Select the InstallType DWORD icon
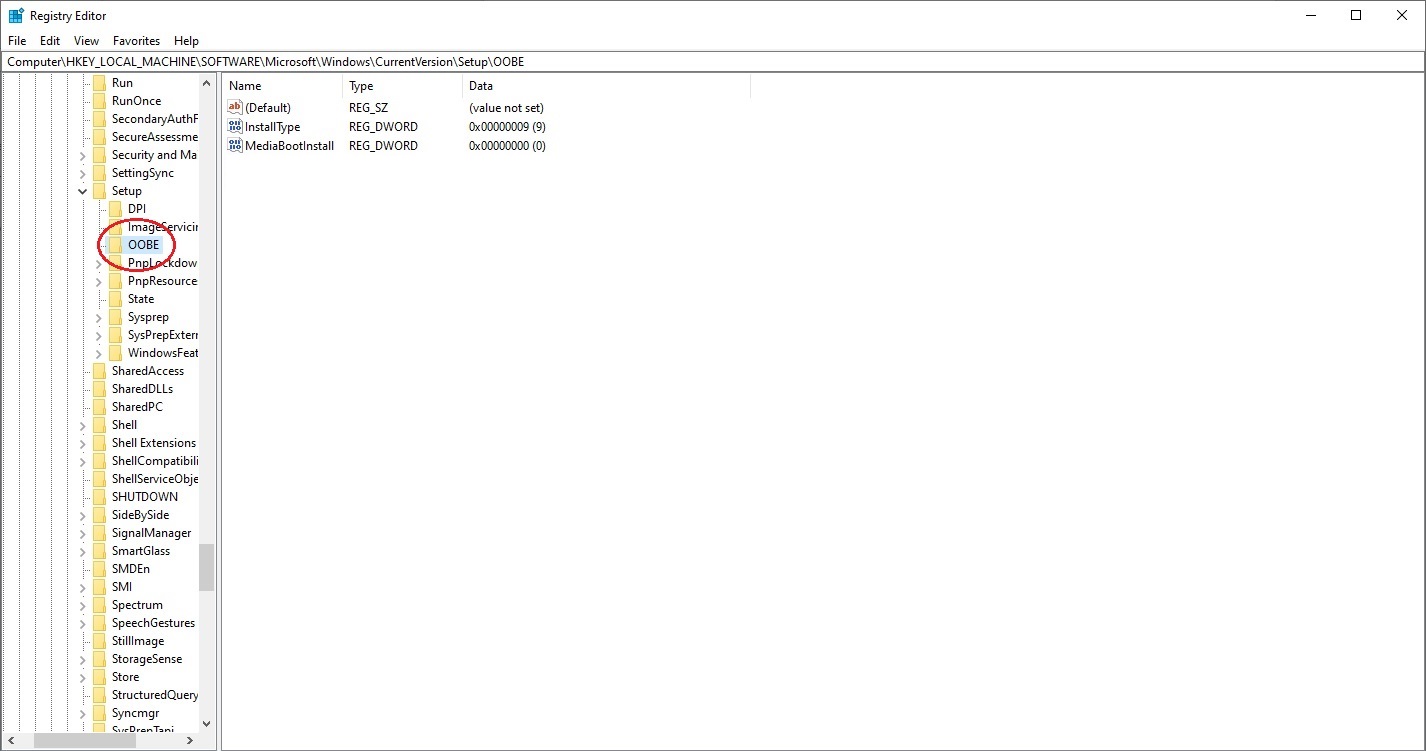Viewport: 1426px width, 751px height. coord(235,126)
